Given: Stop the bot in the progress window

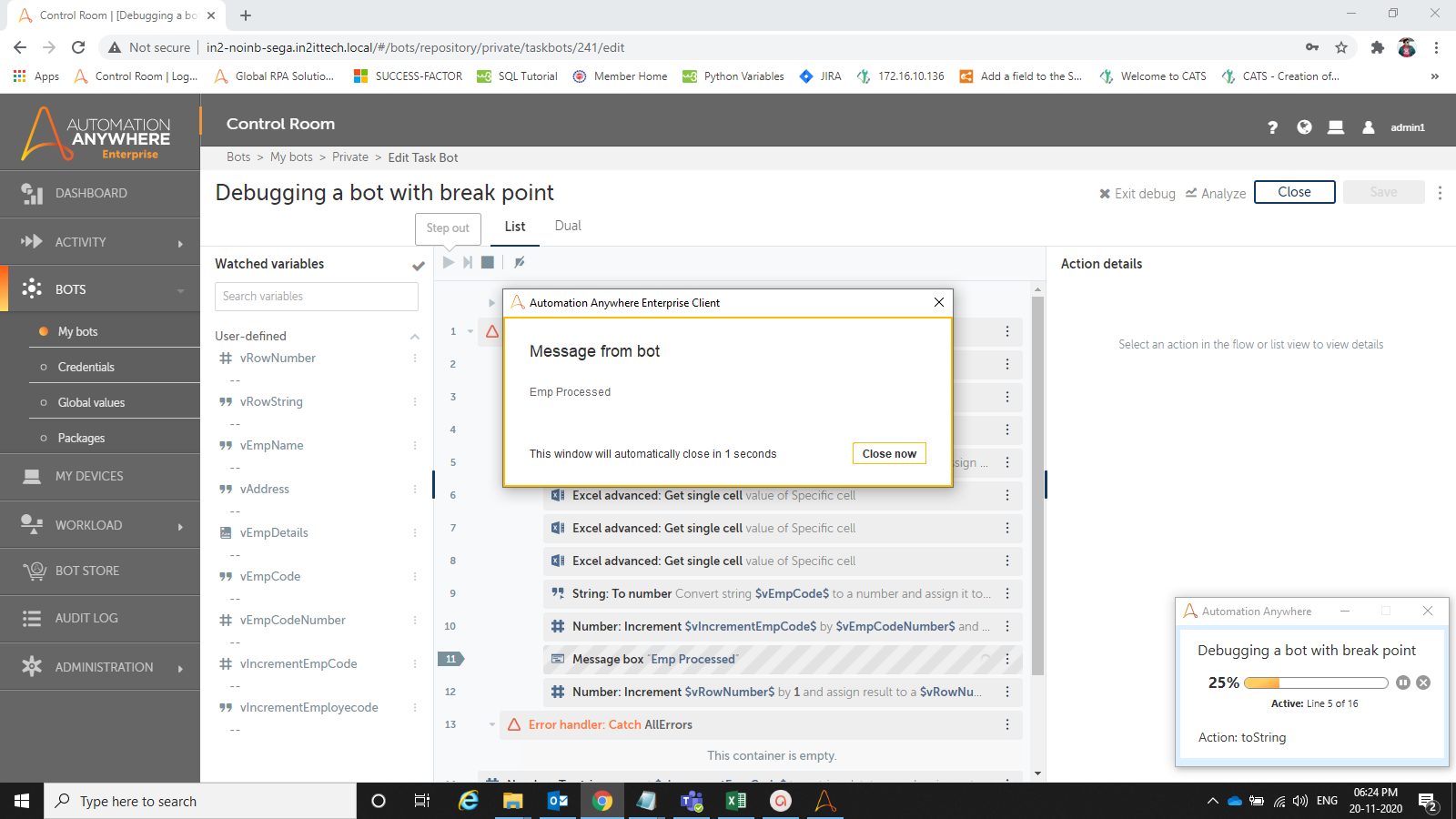Looking at the screenshot, I should 1423,682.
